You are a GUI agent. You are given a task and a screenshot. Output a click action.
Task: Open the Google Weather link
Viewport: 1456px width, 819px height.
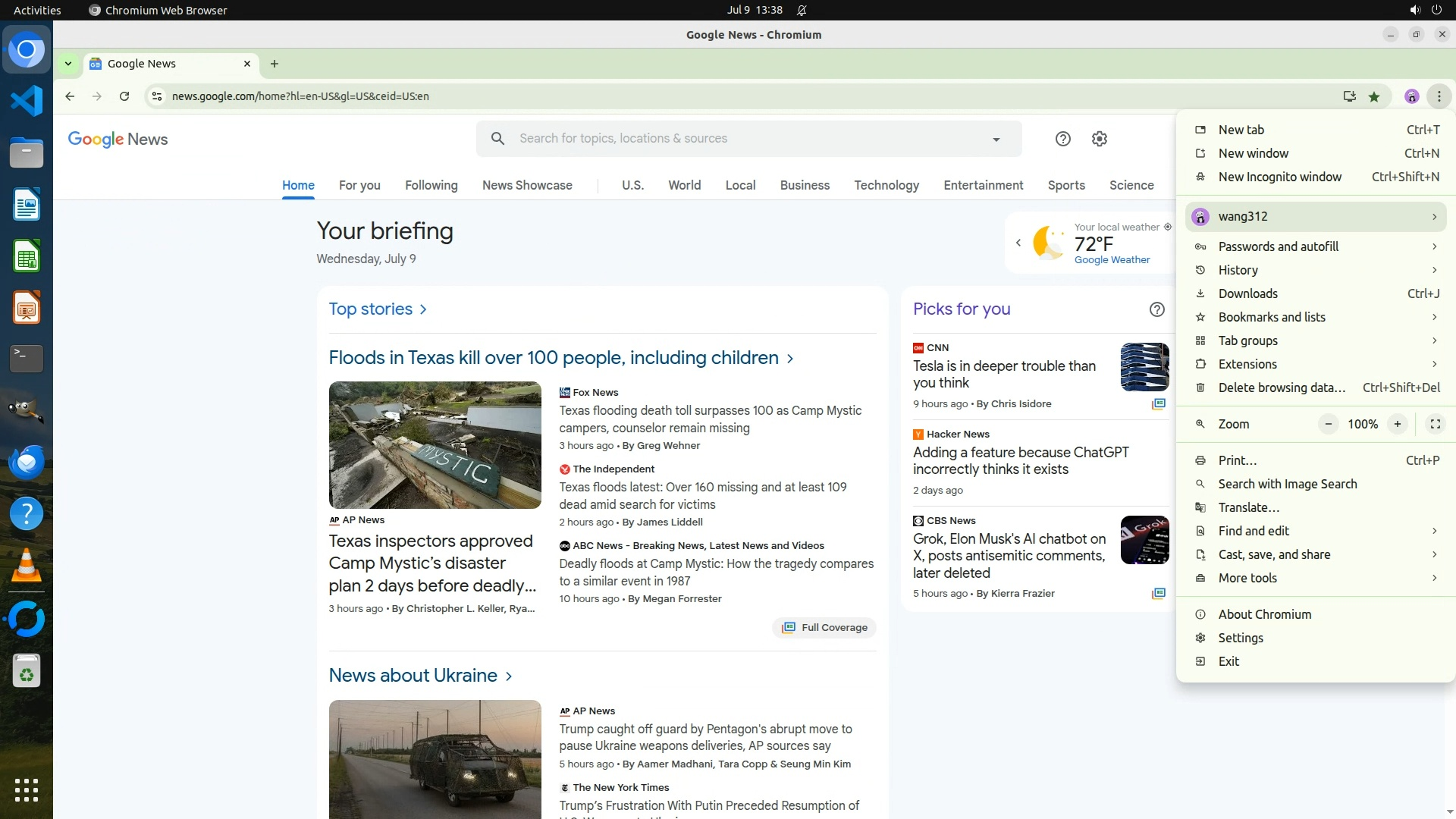click(x=1112, y=260)
